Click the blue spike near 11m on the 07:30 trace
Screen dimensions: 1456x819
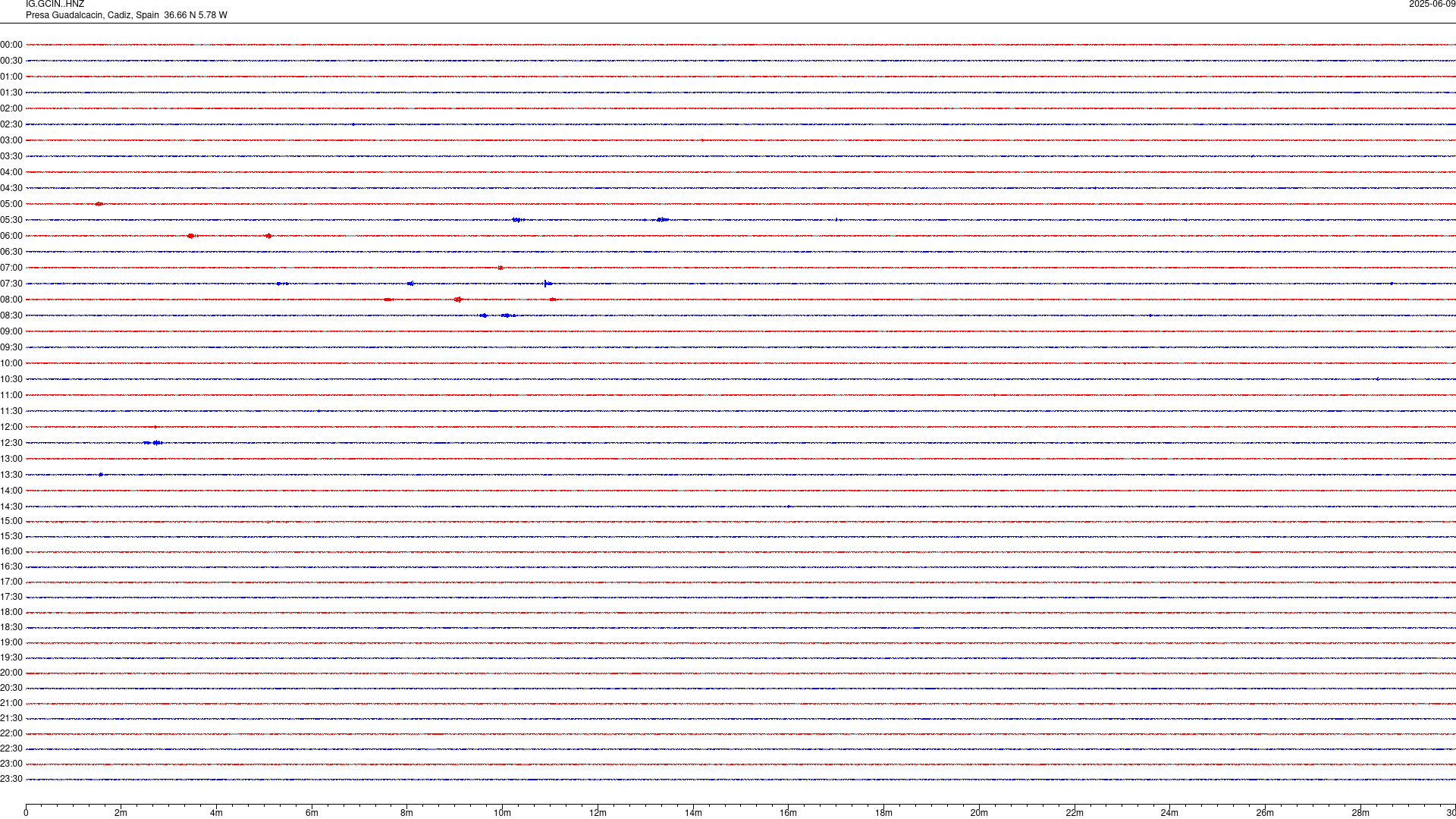(546, 284)
